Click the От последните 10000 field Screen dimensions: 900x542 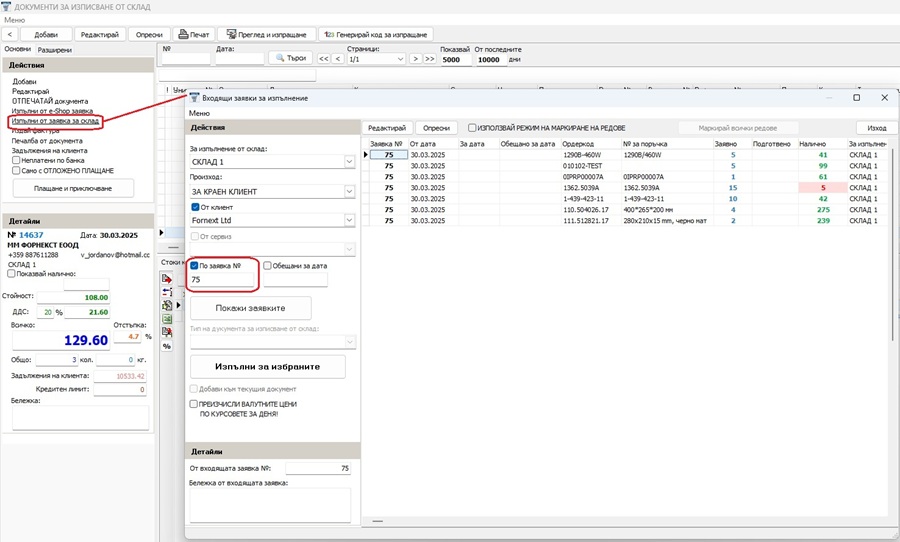pos(491,60)
